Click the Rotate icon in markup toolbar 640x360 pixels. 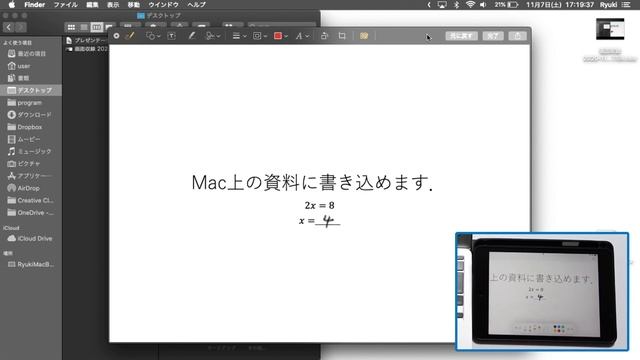pos(324,36)
